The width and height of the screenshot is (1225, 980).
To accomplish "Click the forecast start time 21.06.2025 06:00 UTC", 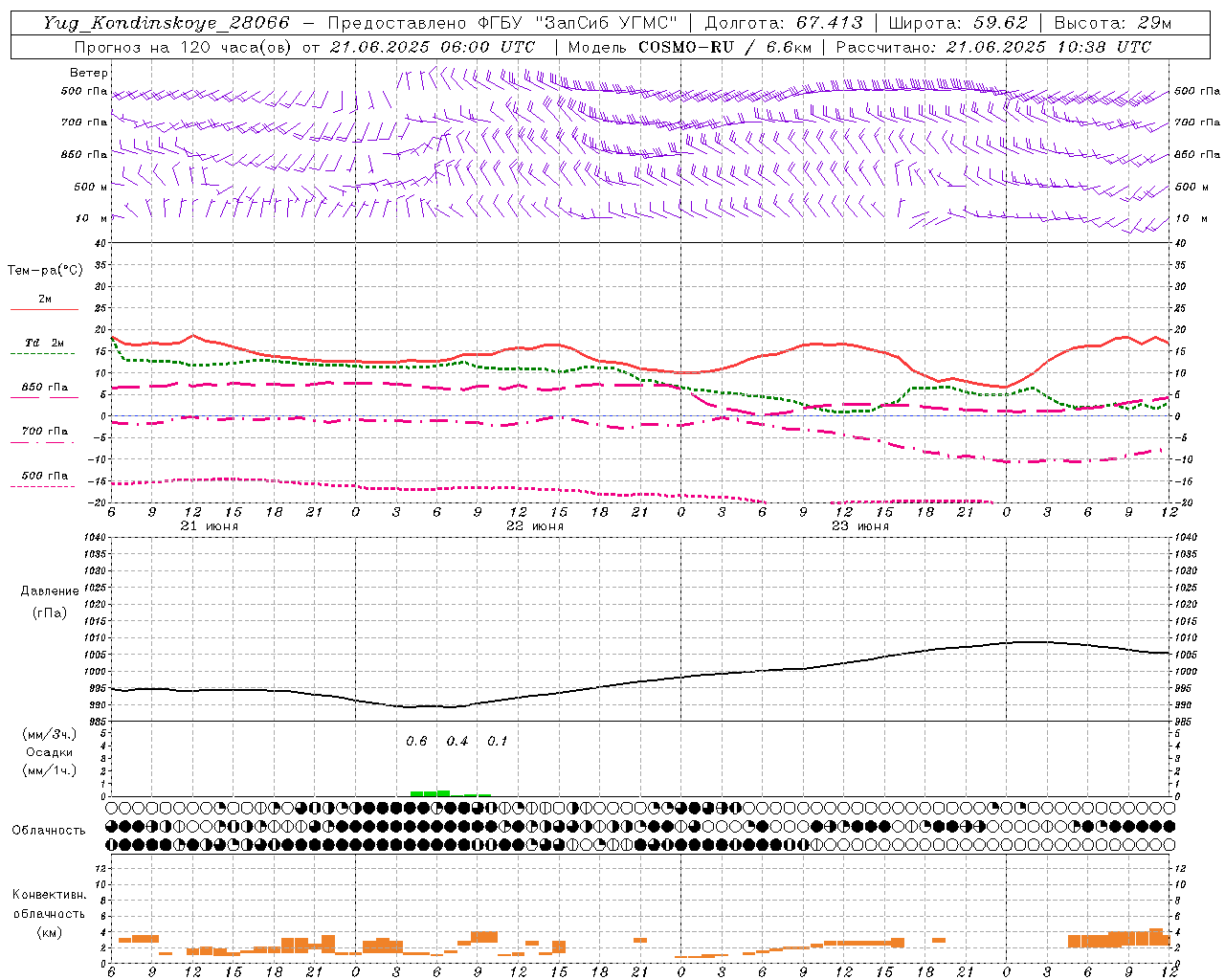I will pos(432,47).
